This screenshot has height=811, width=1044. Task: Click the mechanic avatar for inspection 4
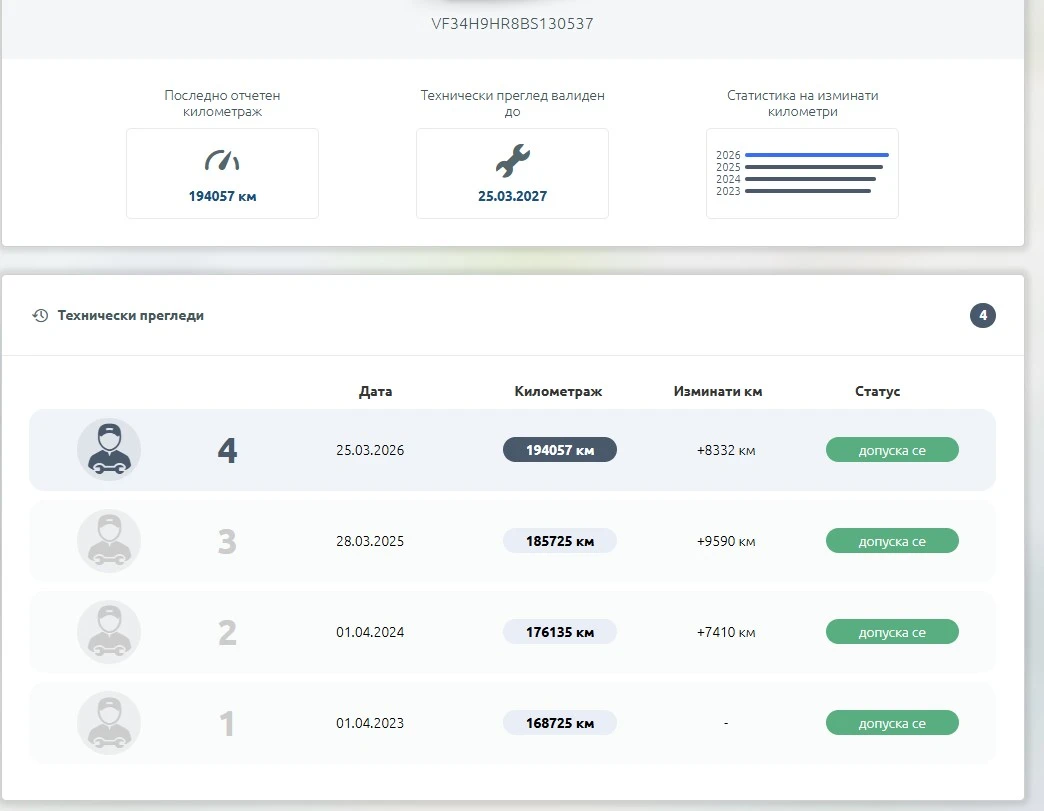tap(109, 450)
